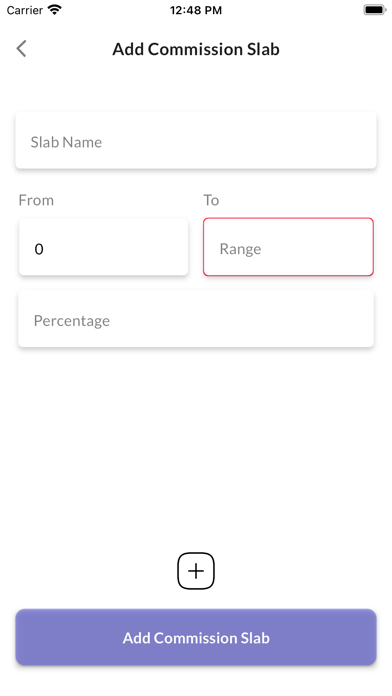Screen dimensions: 392x696
Task: Tap the plus sign inside the rounded square
Action: click(x=196, y=571)
